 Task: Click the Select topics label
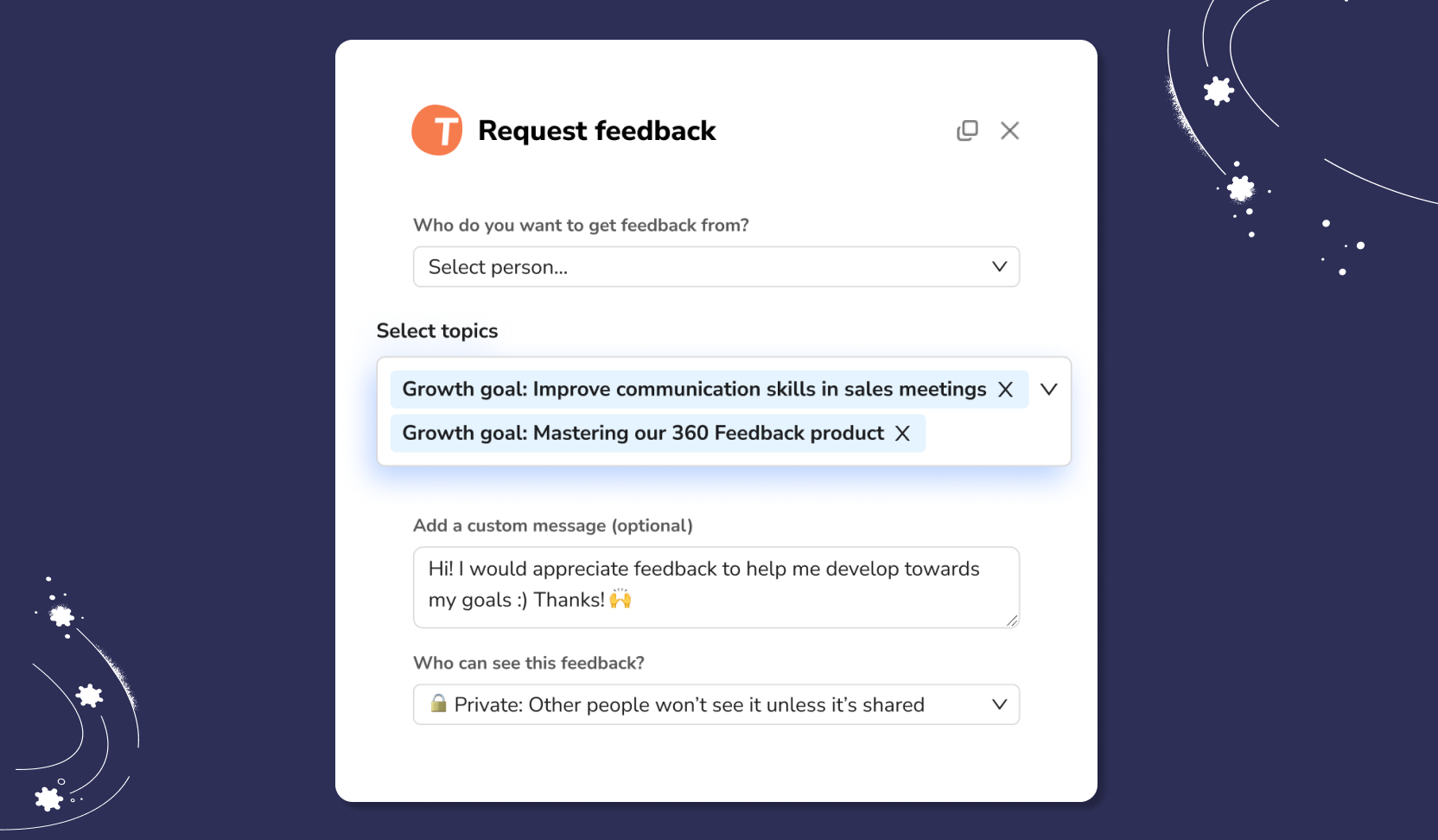pyautogui.click(x=437, y=330)
